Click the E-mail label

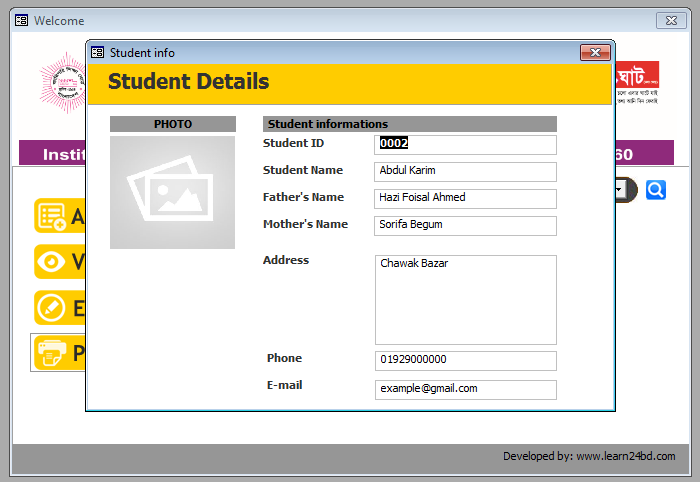click(x=284, y=385)
